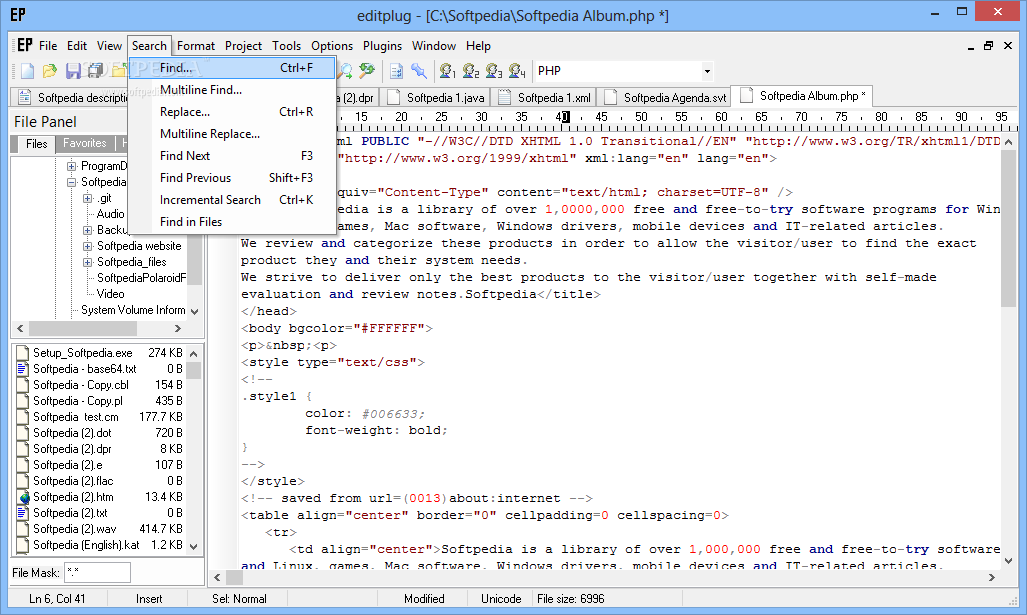Click the File Mask input field
1027x615 pixels.
[x=97, y=572]
